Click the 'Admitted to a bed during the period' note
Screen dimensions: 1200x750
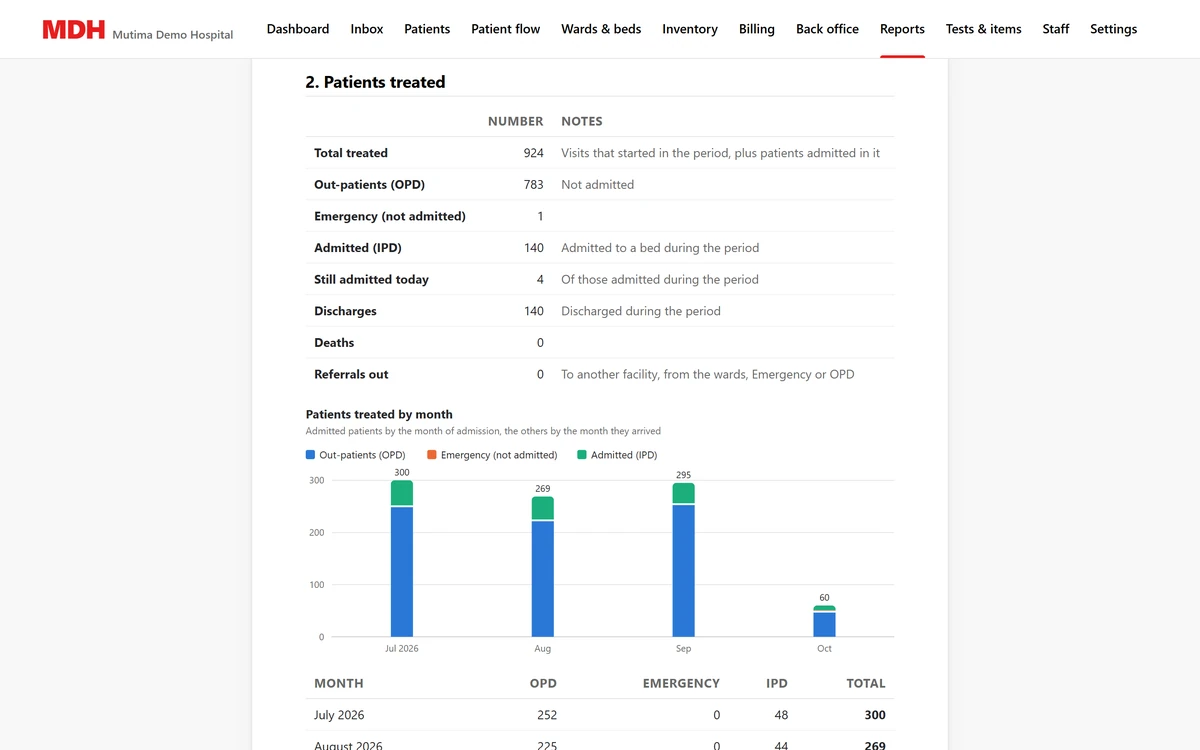(x=660, y=248)
